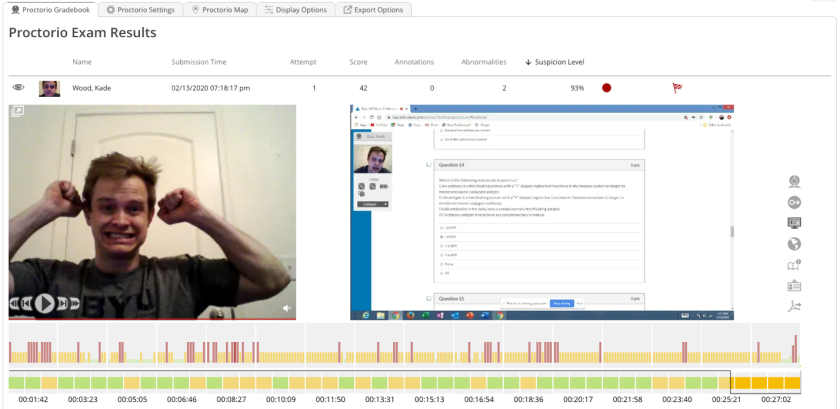The image size is (840, 409).
Task: Expand the webcam video pop-out icon
Action: (17, 111)
